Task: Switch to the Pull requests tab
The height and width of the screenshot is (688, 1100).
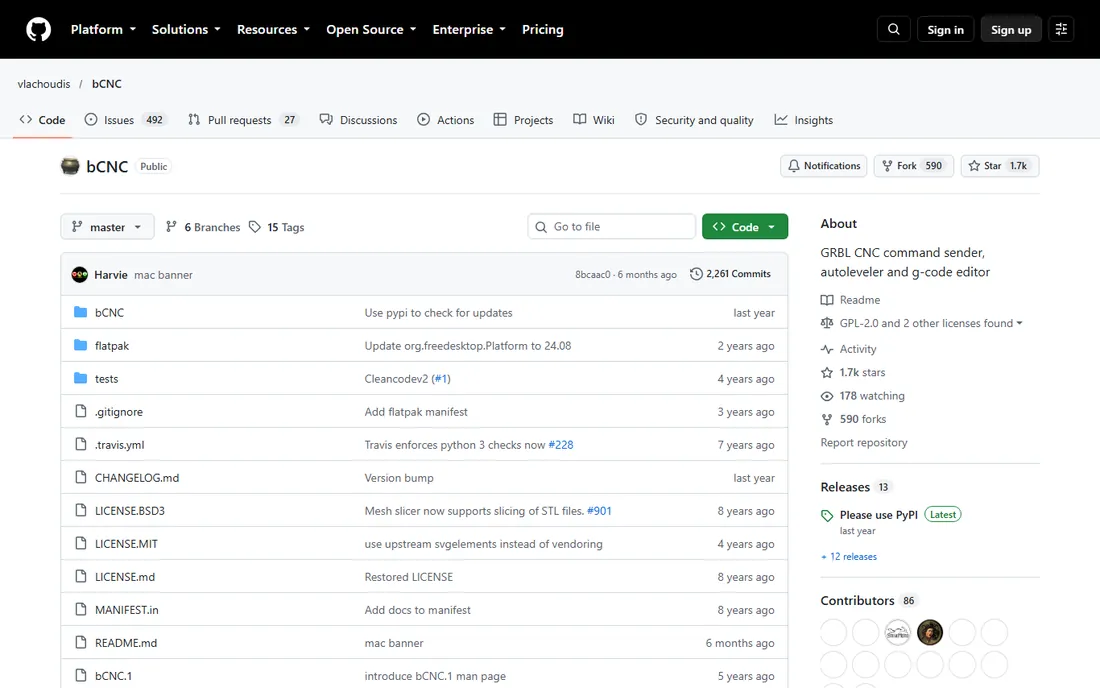Action: click(x=244, y=120)
